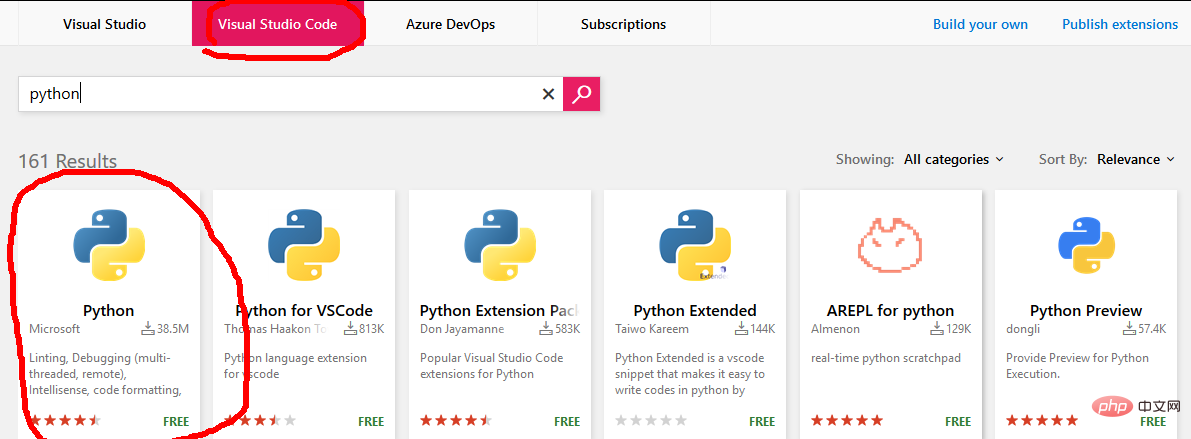
Task: Click the Python Preview logo
Action: tap(1086, 245)
